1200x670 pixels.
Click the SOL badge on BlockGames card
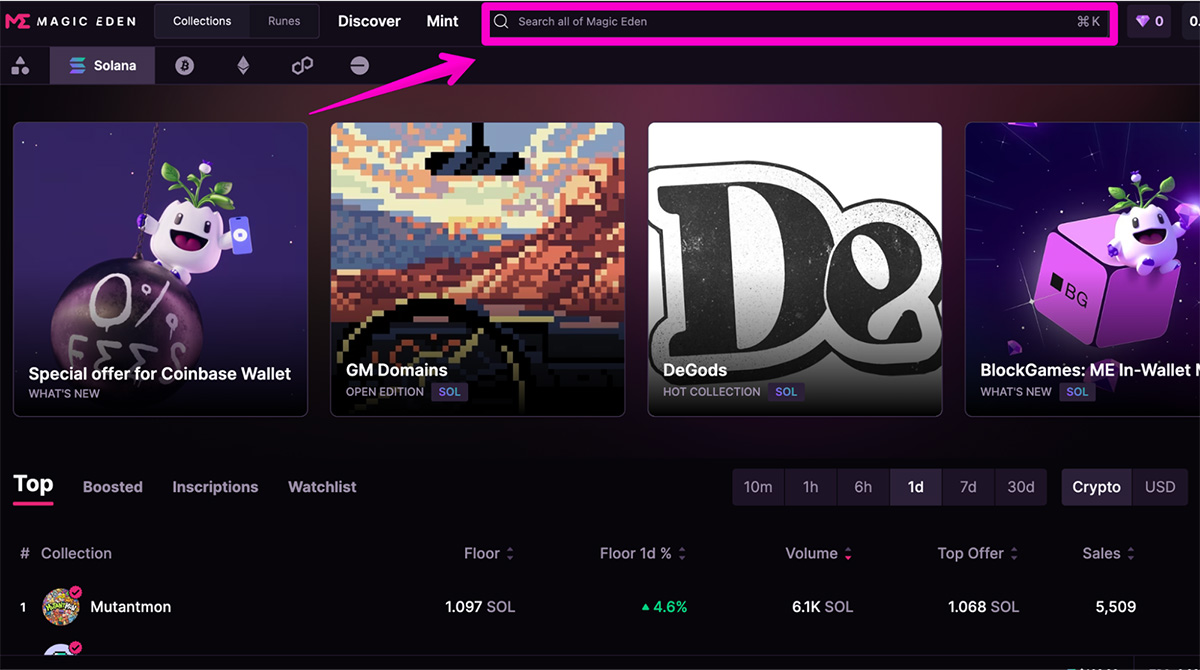tap(1077, 392)
